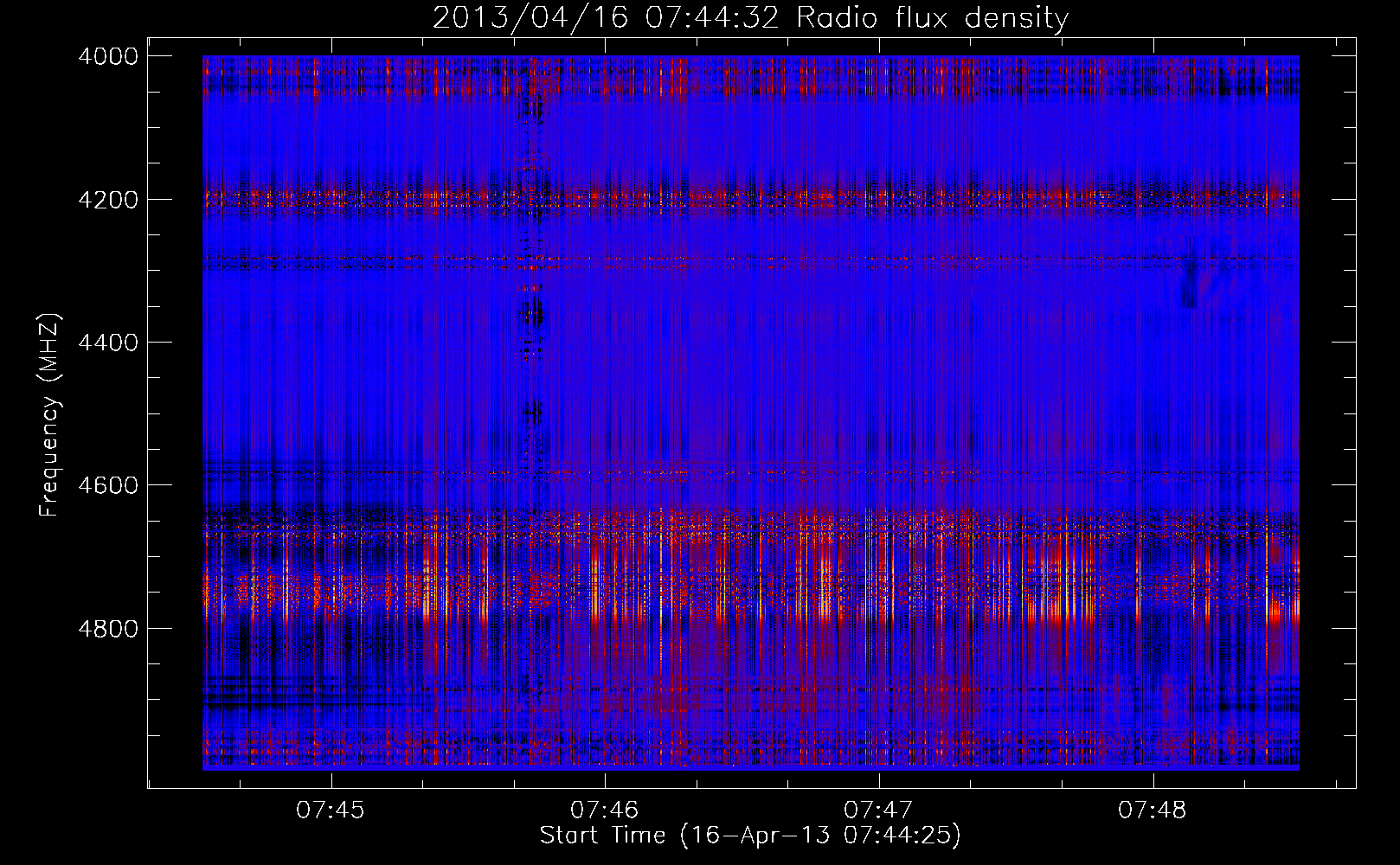1400x865 pixels.
Task: Click the 'Start Time (16-Apr-13 07:44:25)' axis label
Action: click(750, 836)
